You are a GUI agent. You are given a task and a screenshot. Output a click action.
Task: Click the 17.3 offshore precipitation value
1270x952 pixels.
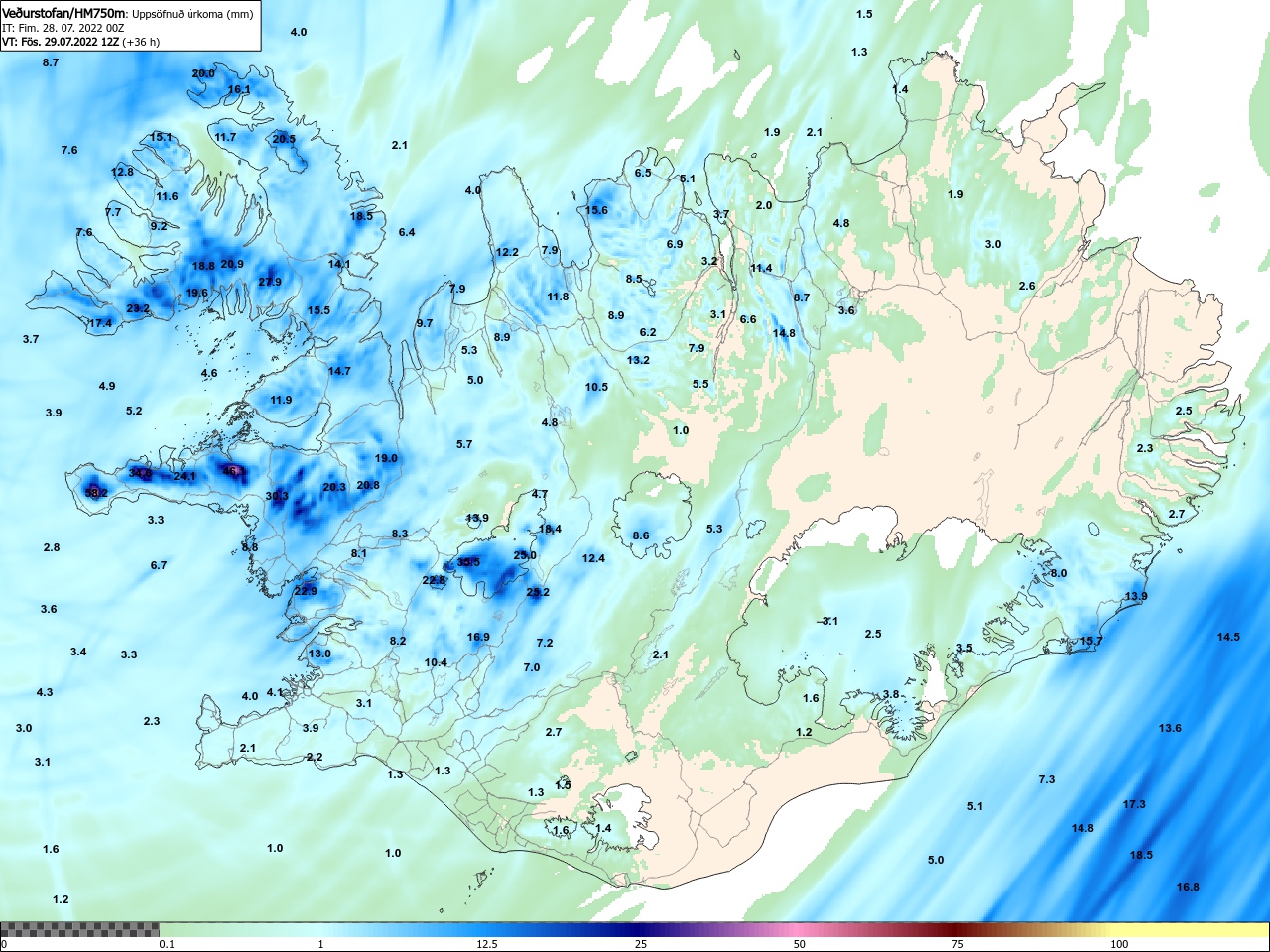tap(1134, 804)
